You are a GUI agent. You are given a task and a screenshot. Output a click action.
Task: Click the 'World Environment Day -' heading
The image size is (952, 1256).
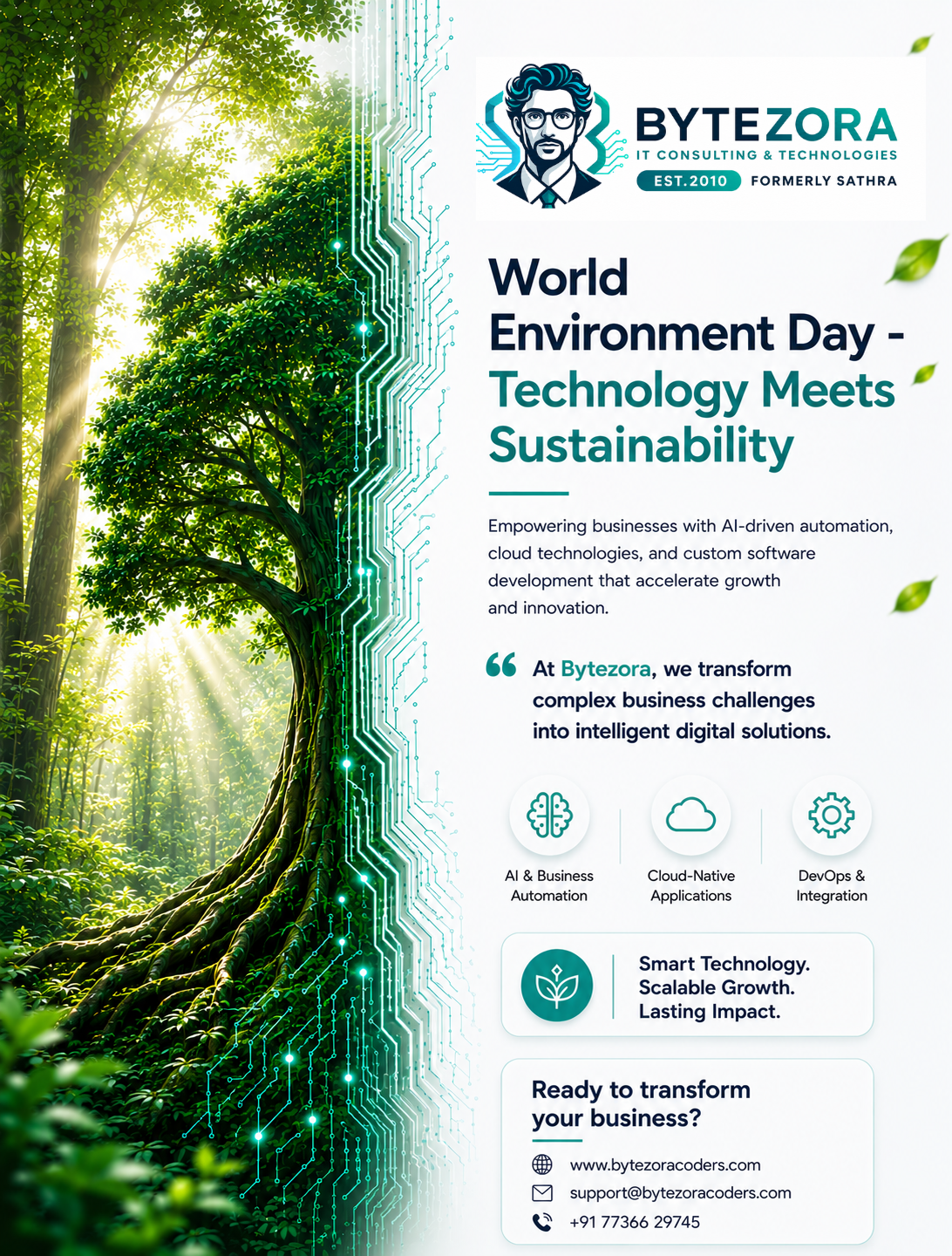point(696,306)
